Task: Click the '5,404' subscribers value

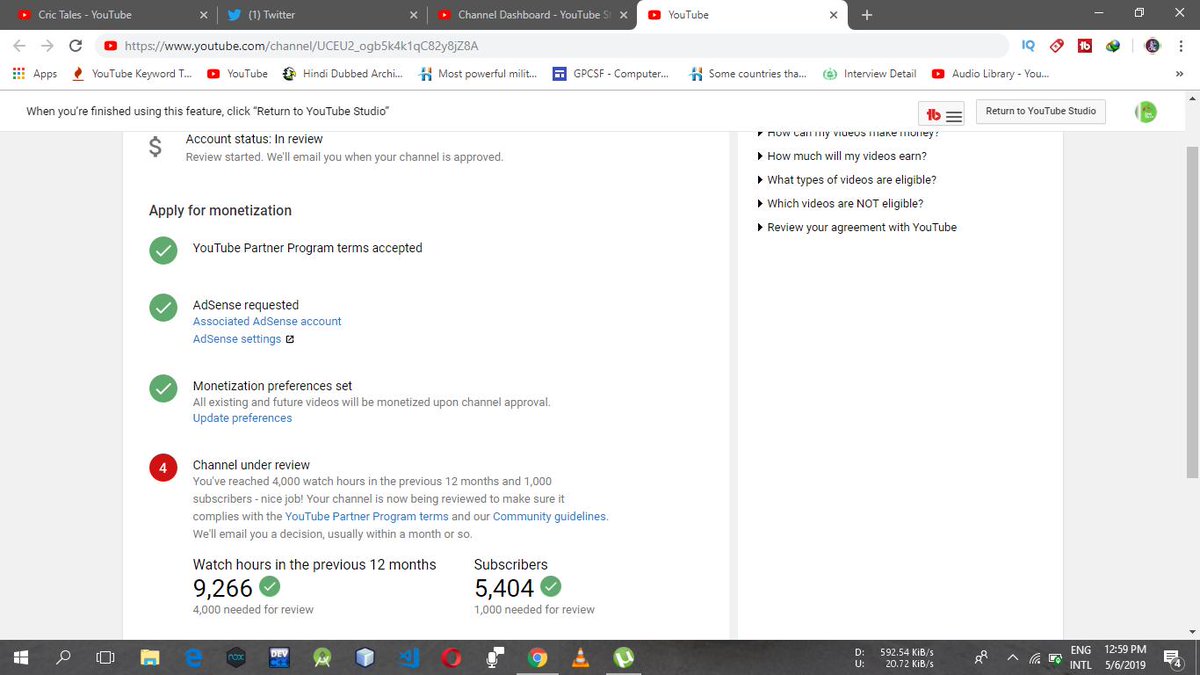Action: [x=504, y=588]
